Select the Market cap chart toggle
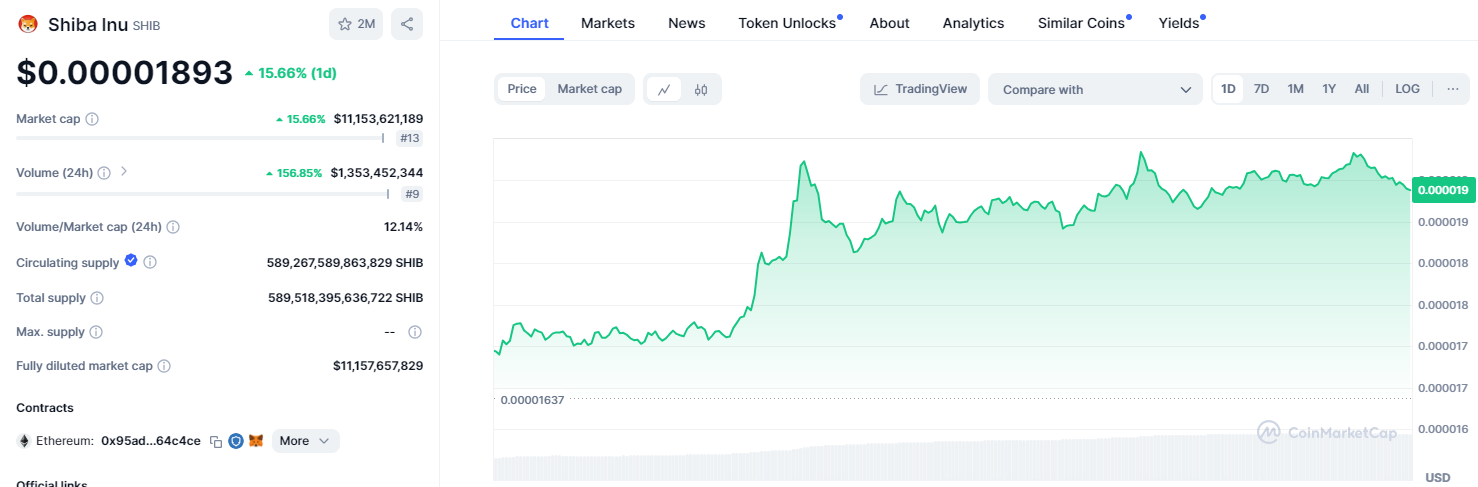The image size is (1478, 487). pos(590,89)
